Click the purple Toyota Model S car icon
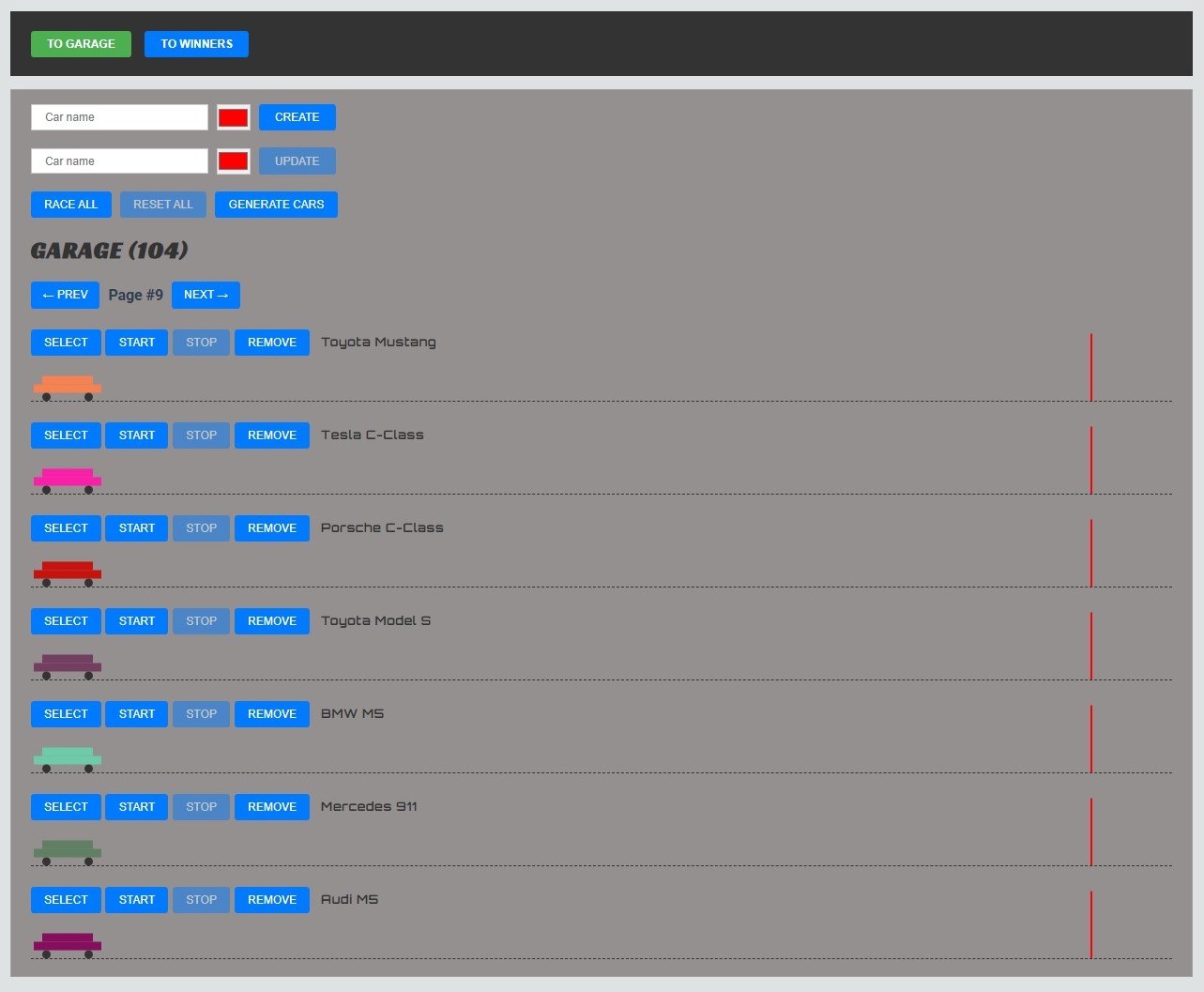 pos(68,666)
